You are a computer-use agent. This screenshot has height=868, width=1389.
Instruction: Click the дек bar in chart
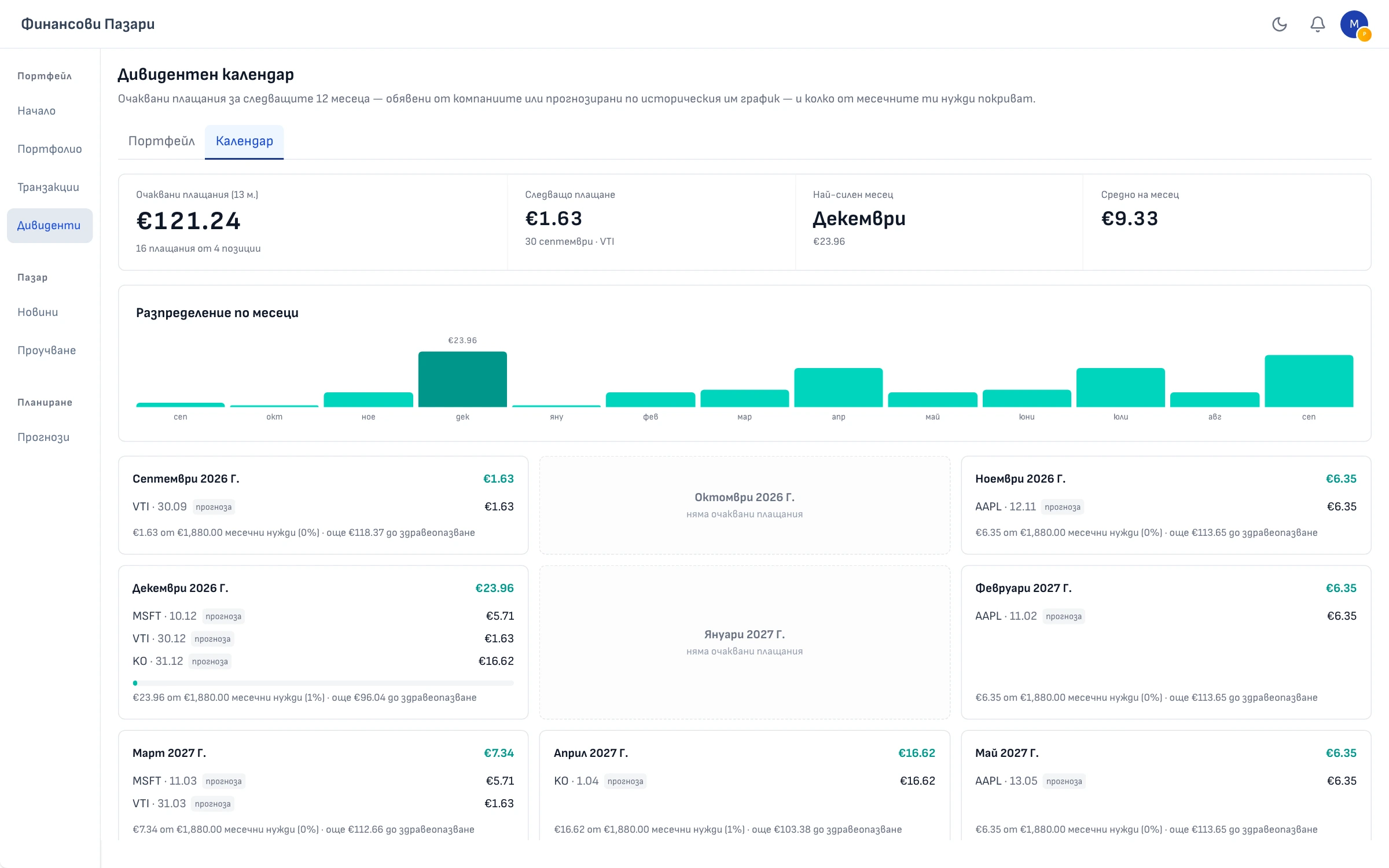pyautogui.click(x=462, y=379)
